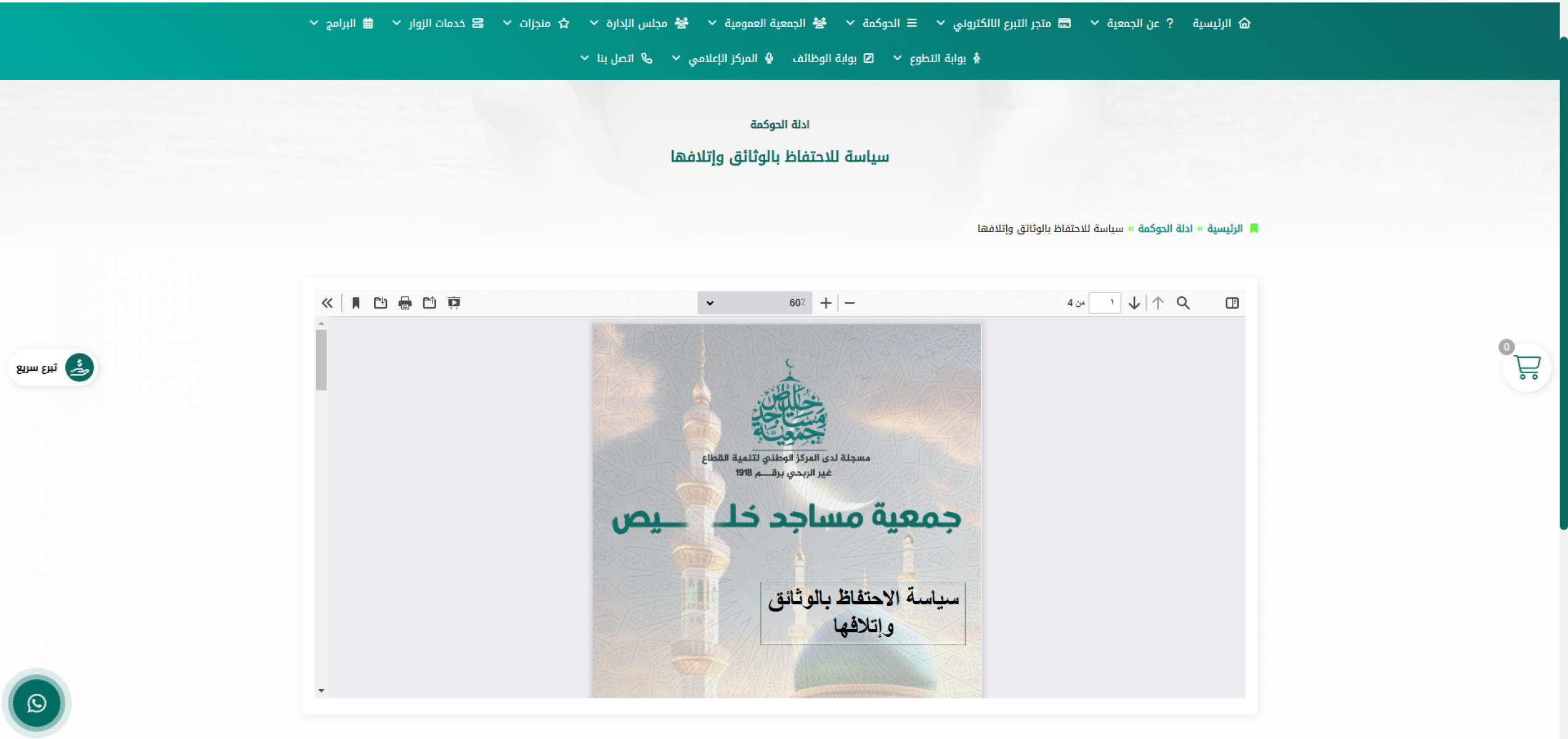Click PDF viewer vertical scrollbar thumb
The image size is (1568, 739).
[x=321, y=360]
